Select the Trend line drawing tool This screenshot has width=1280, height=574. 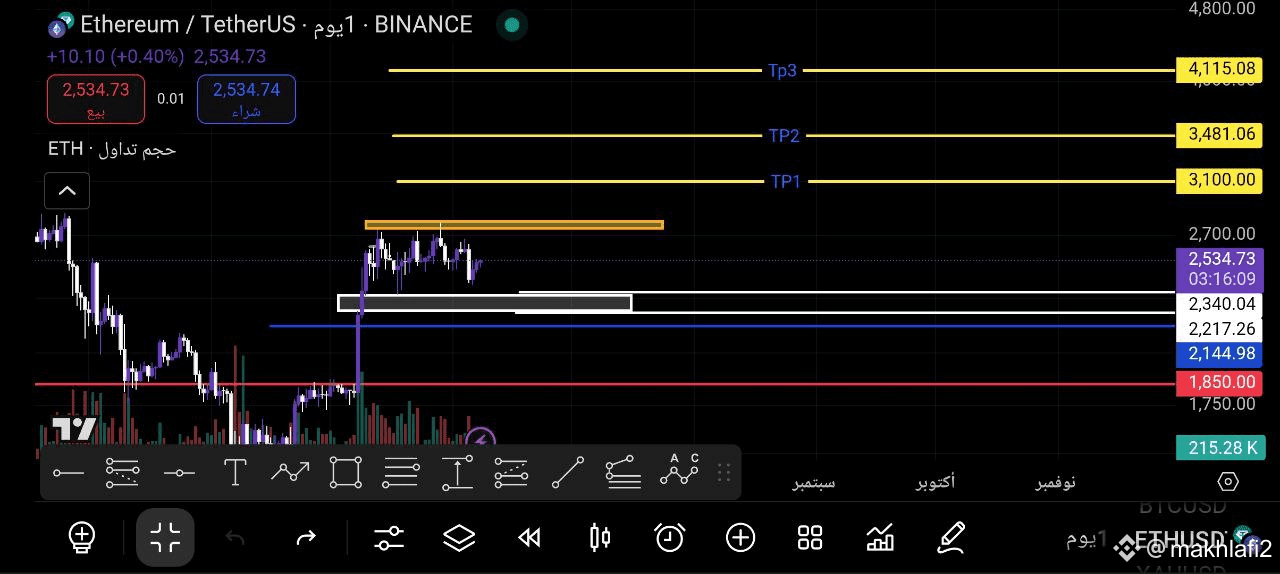pyautogui.click(x=568, y=472)
